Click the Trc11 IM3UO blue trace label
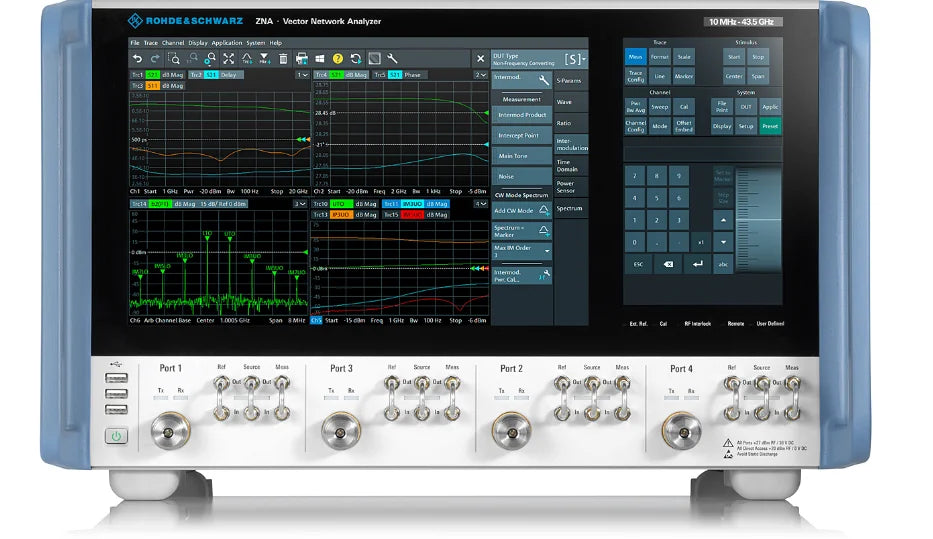933x539 pixels. coord(416,203)
